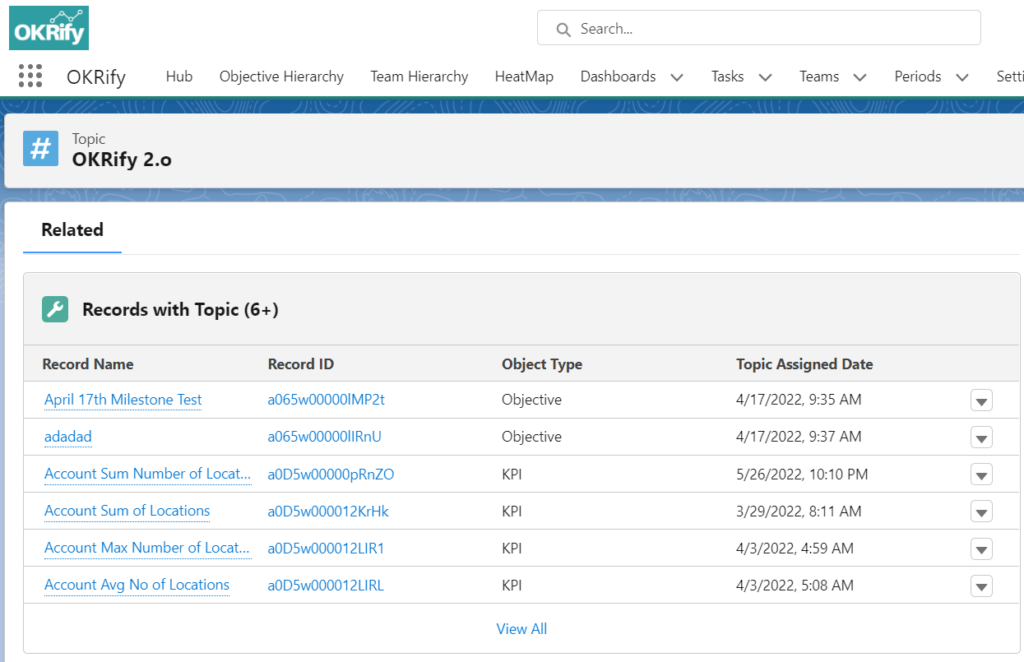Open the HeatMap view
The image size is (1024, 662).
click(x=524, y=76)
